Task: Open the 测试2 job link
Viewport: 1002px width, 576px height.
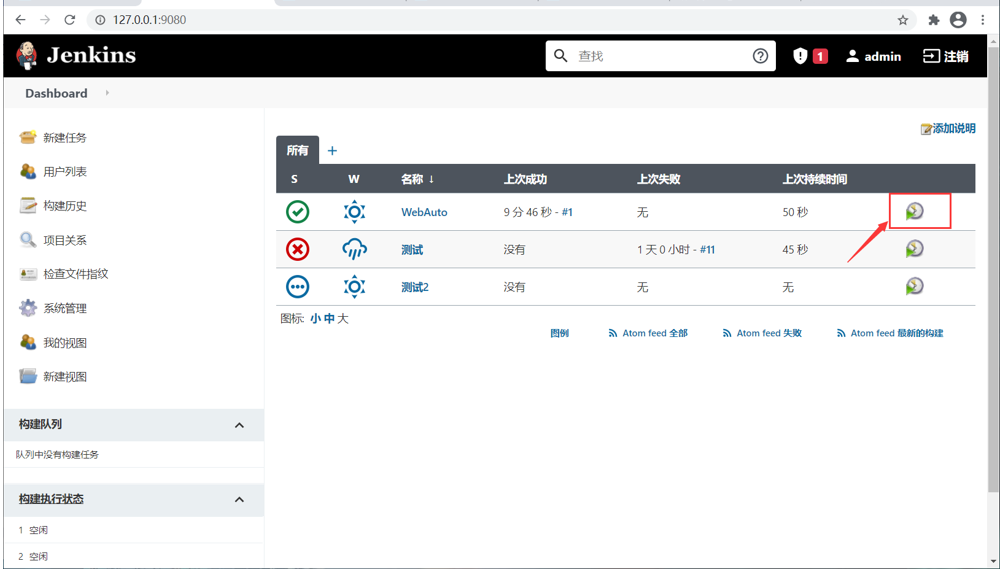Action: tap(415, 288)
